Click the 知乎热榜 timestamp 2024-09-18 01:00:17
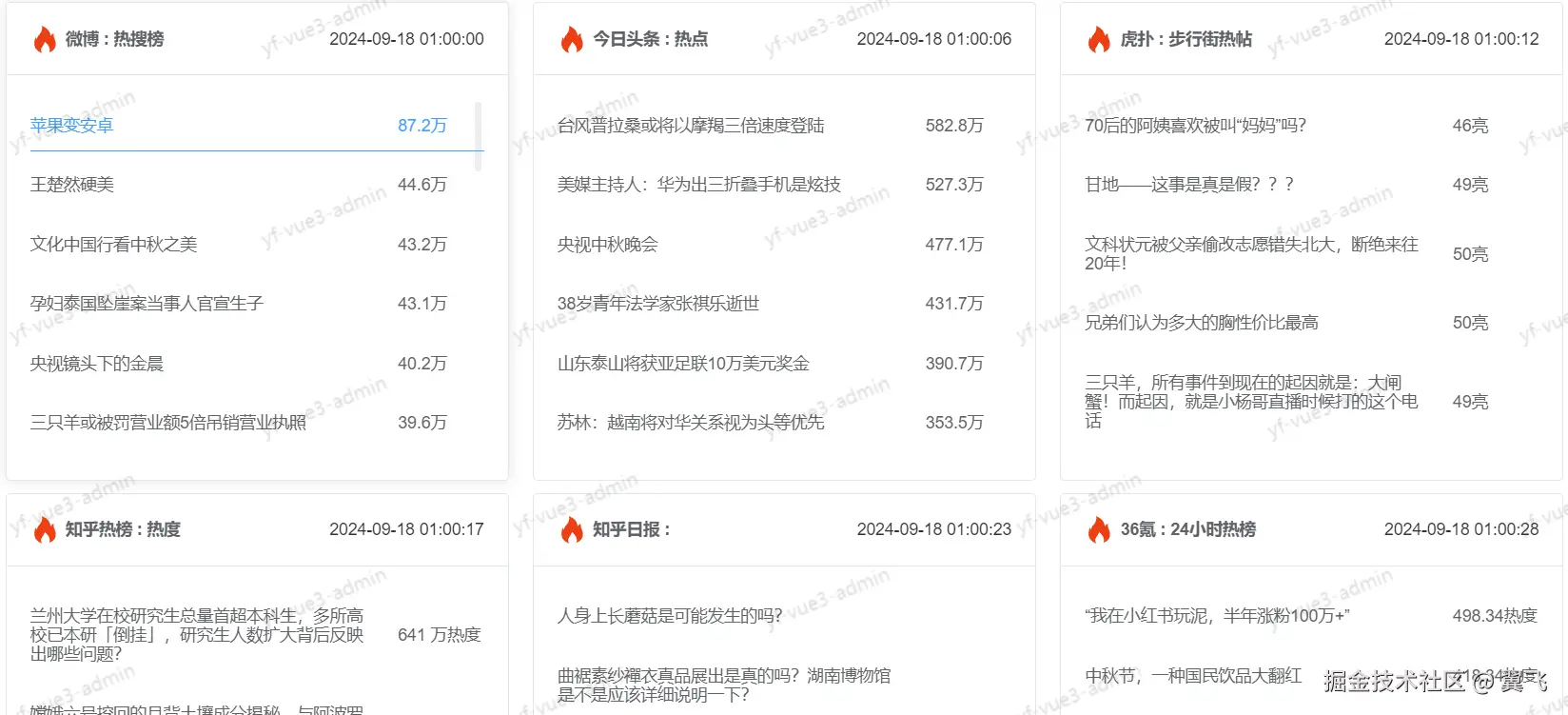The width and height of the screenshot is (1568, 715). pos(406,529)
